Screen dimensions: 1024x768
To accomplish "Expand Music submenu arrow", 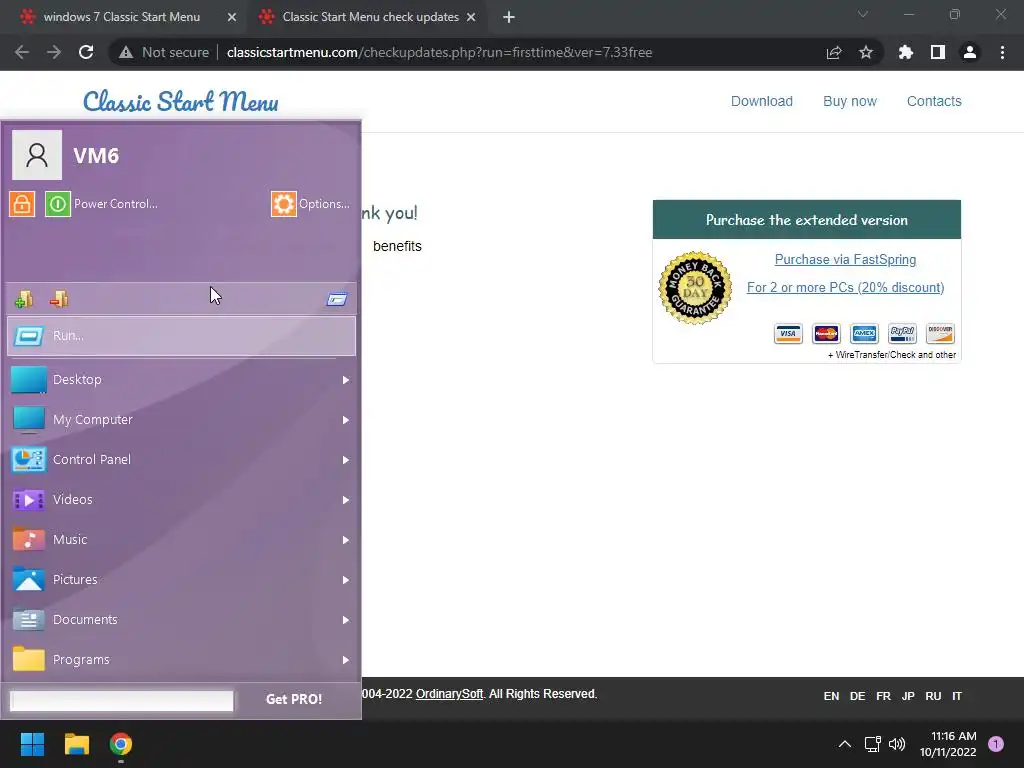I will [345, 540].
